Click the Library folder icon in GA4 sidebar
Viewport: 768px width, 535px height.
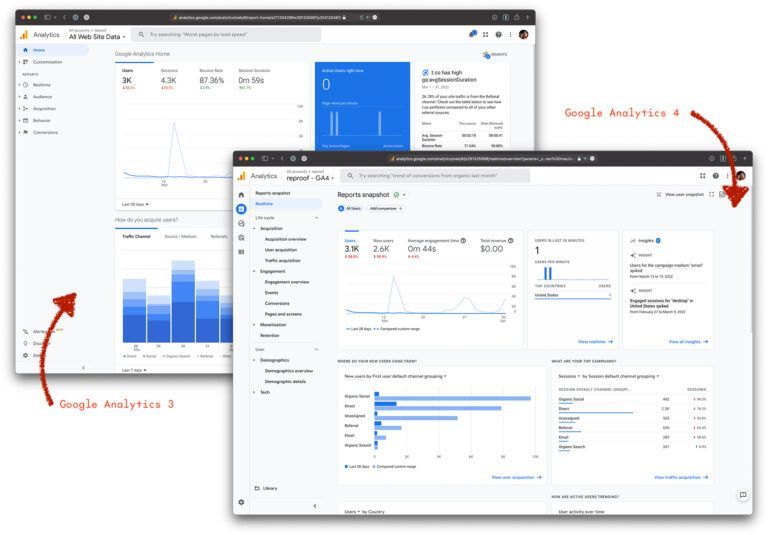pos(257,488)
